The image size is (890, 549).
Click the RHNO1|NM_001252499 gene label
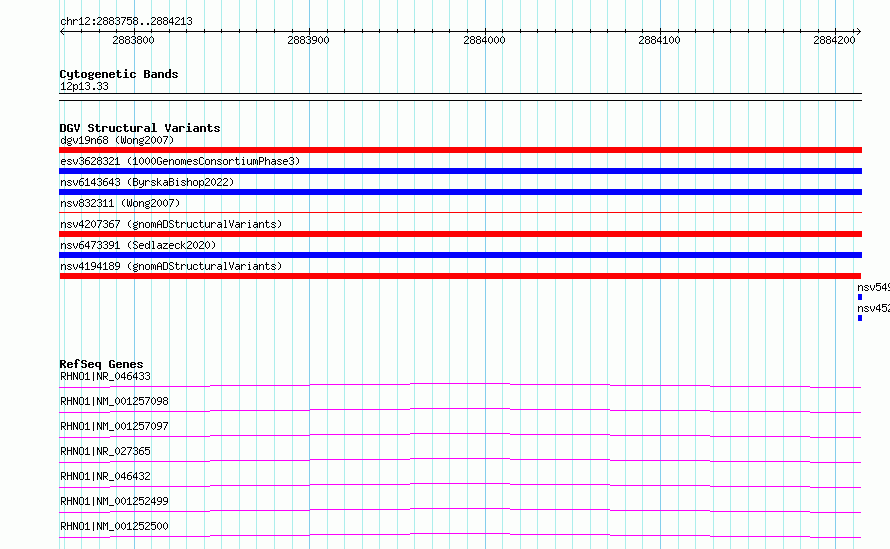(114, 501)
